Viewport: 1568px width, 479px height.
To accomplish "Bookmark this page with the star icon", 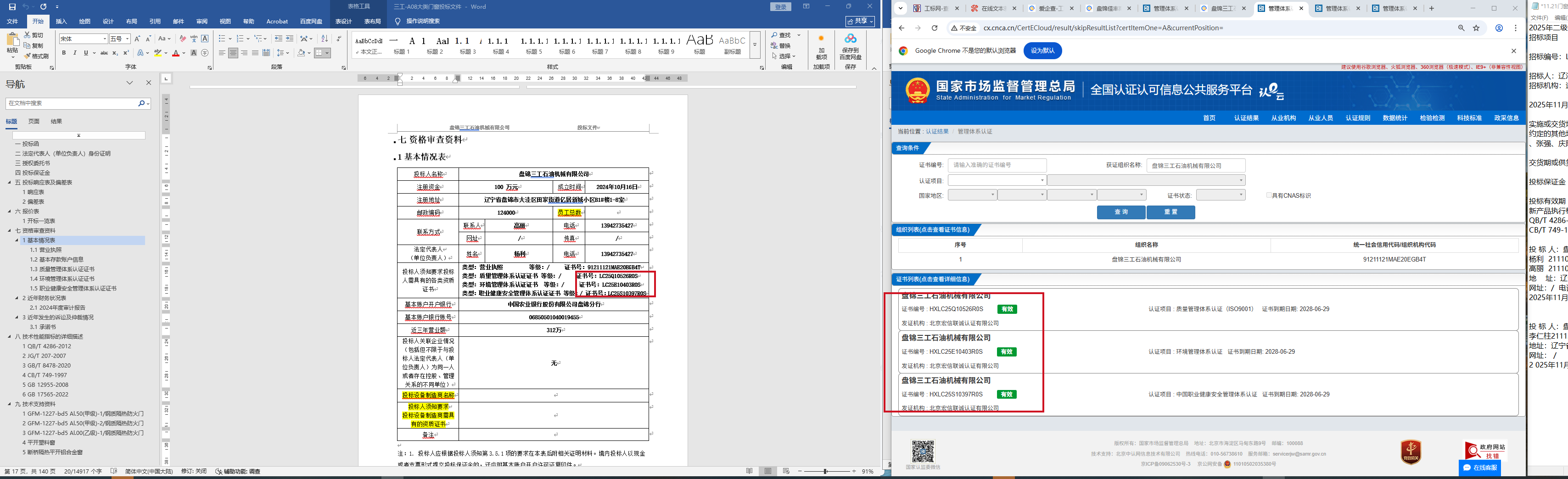I will [x=1476, y=28].
